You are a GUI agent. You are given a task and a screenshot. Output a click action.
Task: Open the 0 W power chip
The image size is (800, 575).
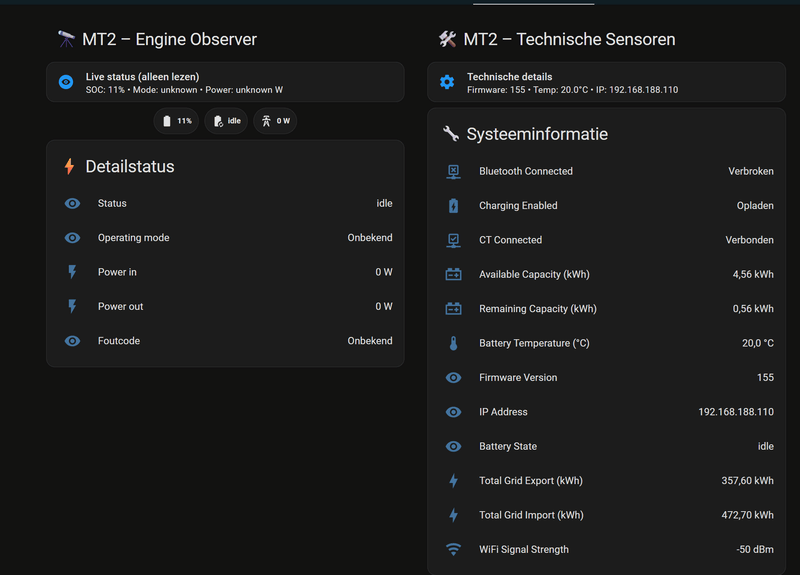pos(275,121)
